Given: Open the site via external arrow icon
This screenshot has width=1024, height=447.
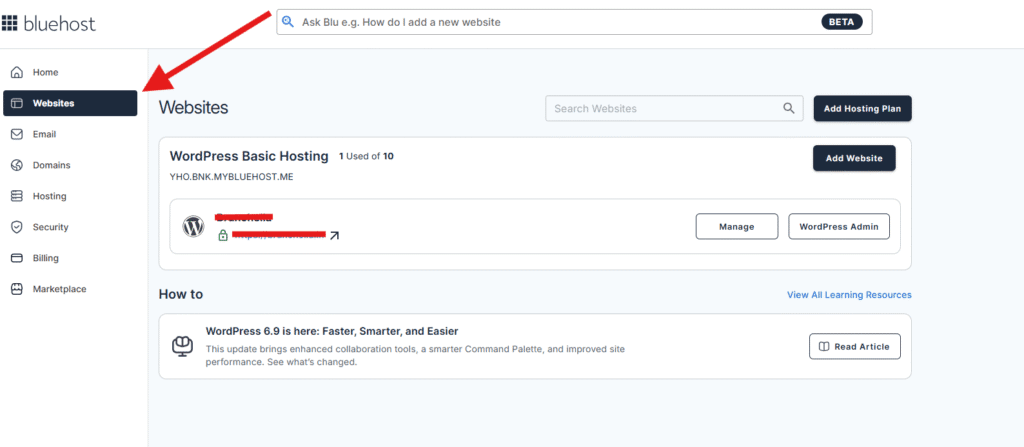Looking at the screenshot, I should point(334,235).
